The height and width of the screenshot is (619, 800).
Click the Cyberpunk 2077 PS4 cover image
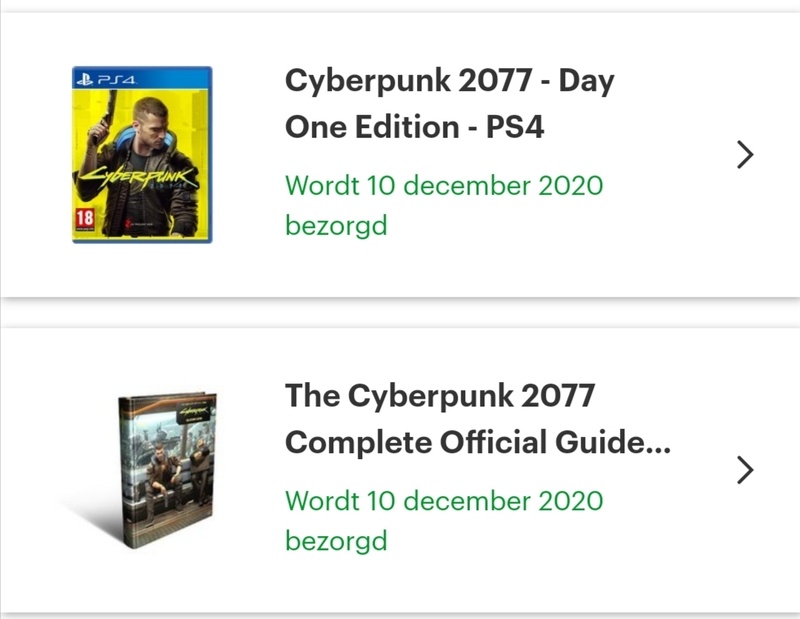coord(141,153)
